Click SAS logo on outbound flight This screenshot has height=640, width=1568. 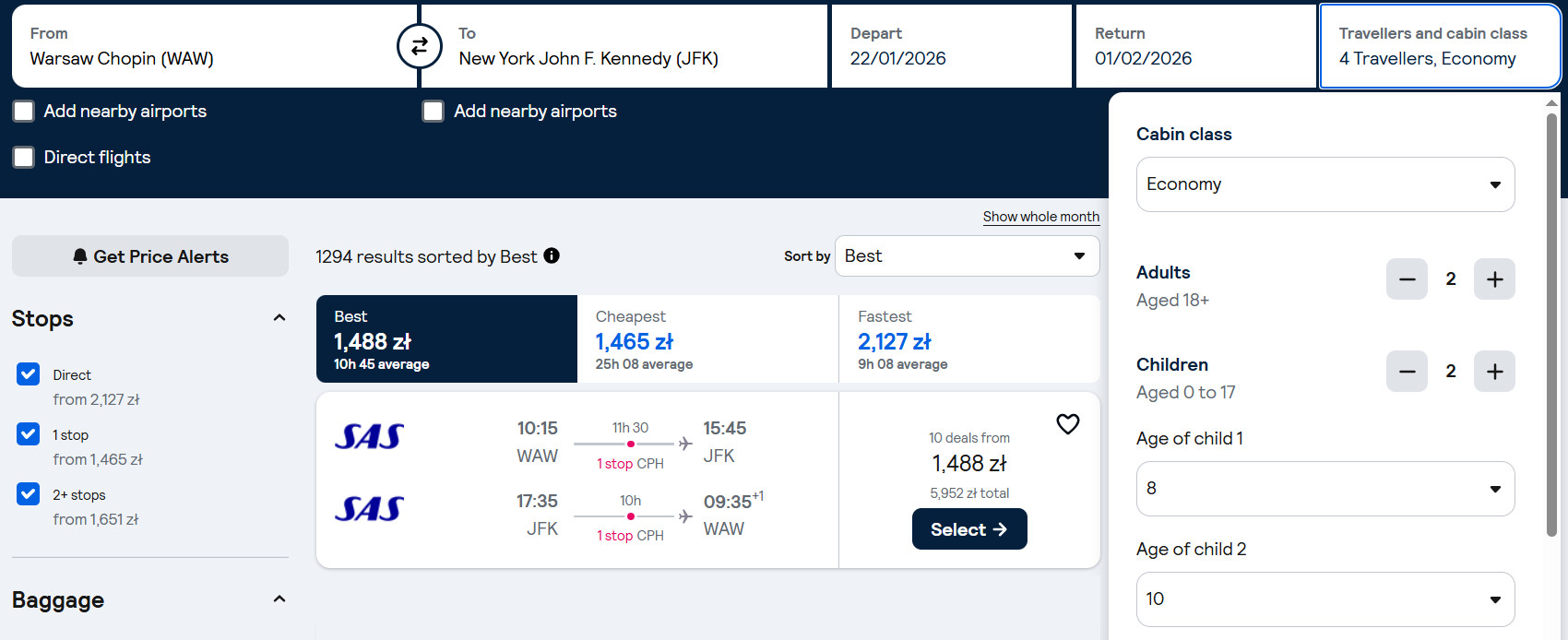(x=369, y=436)
